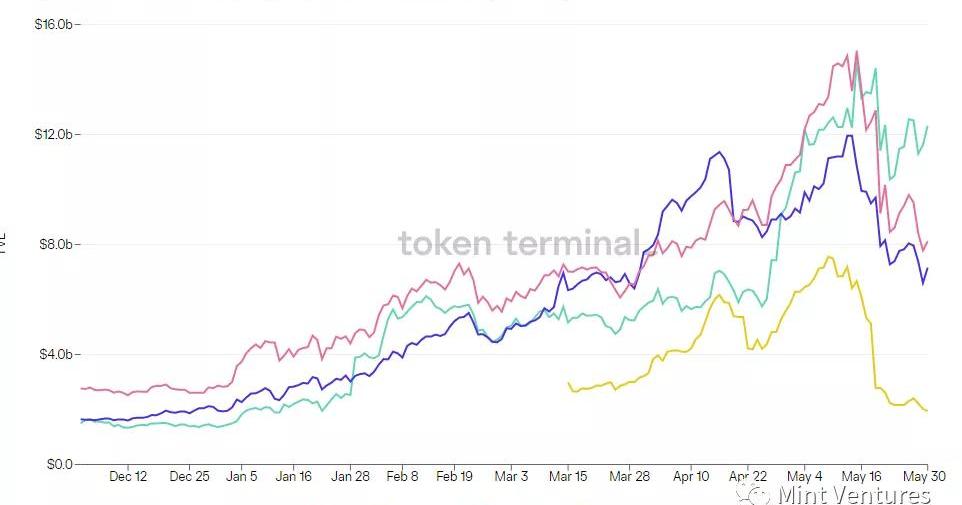Select the Jan 5 date tick
This screenshot has width=962, height=505.
(242, 477)
